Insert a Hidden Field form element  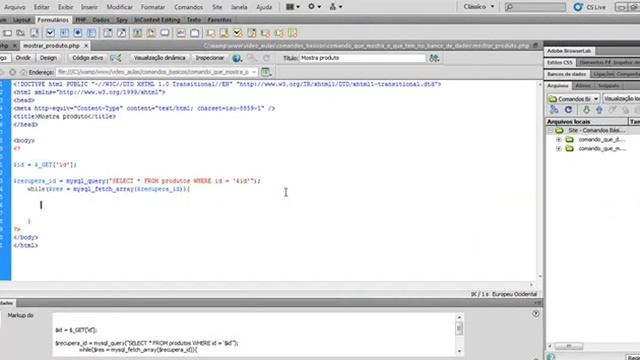point(20,33)
